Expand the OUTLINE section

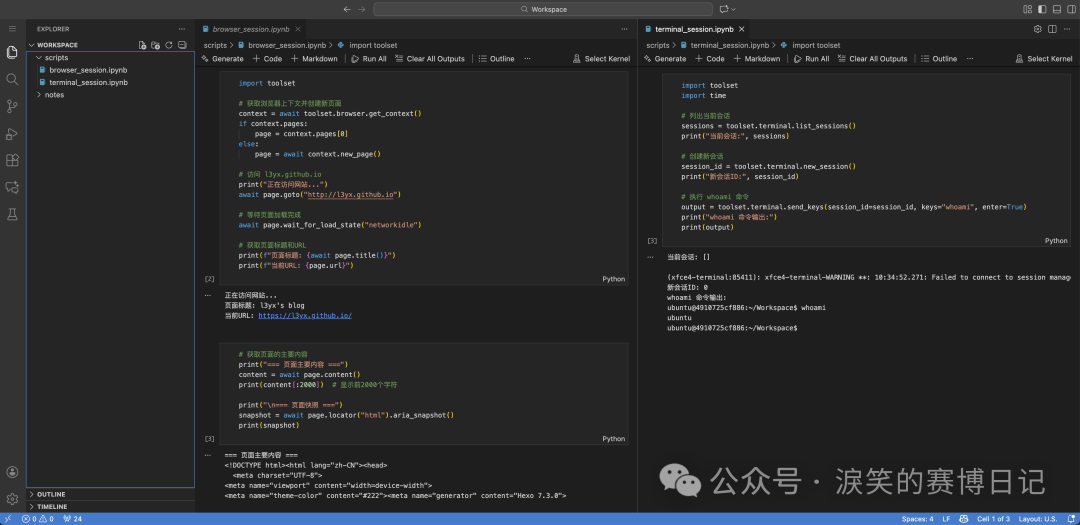coord(110,494)
